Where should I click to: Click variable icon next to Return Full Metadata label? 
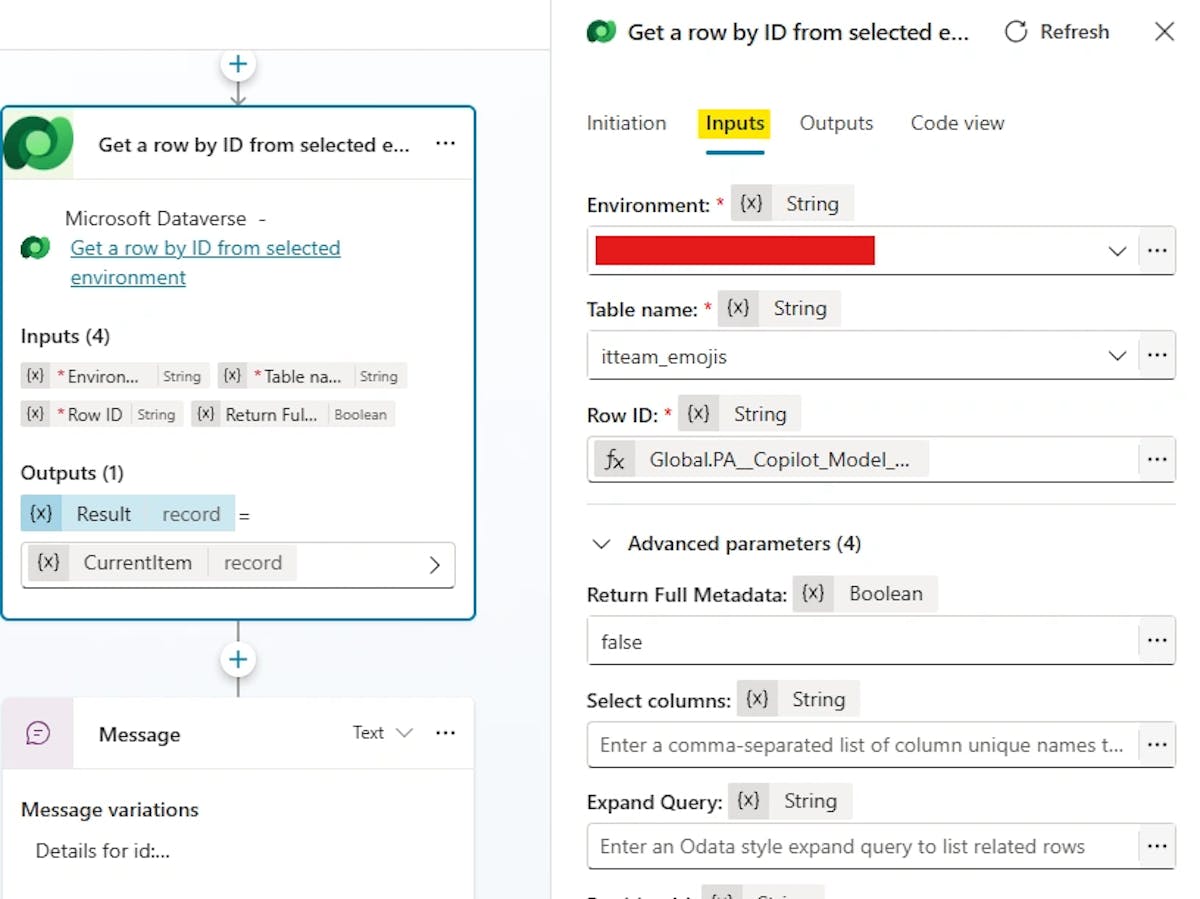pos(814,593)
